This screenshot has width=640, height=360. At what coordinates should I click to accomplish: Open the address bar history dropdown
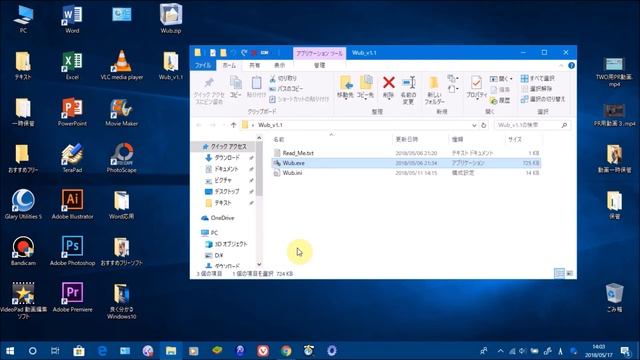click(x=473, y=125)
